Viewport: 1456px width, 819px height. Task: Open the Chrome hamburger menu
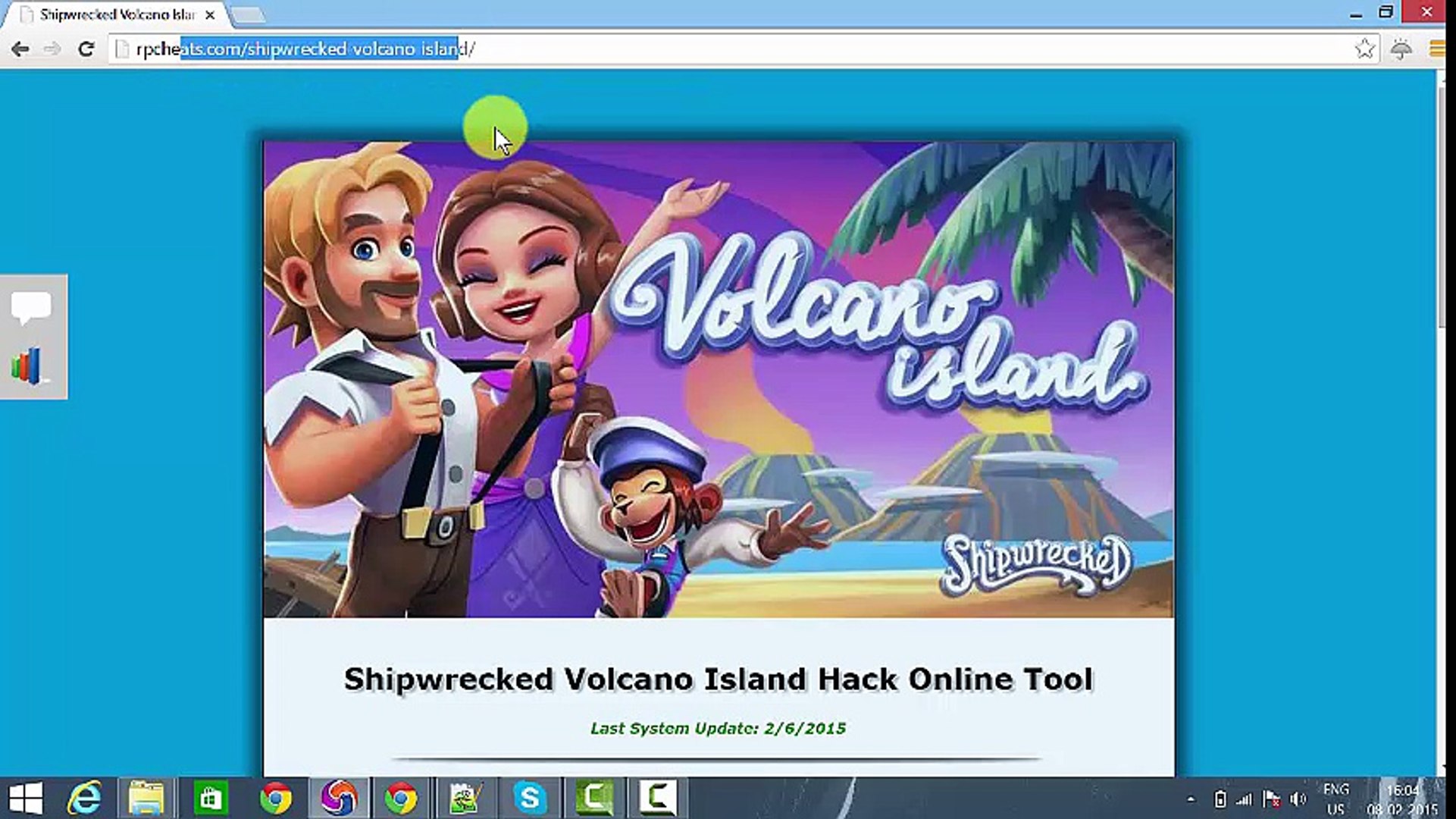[x=1437, y=49]
